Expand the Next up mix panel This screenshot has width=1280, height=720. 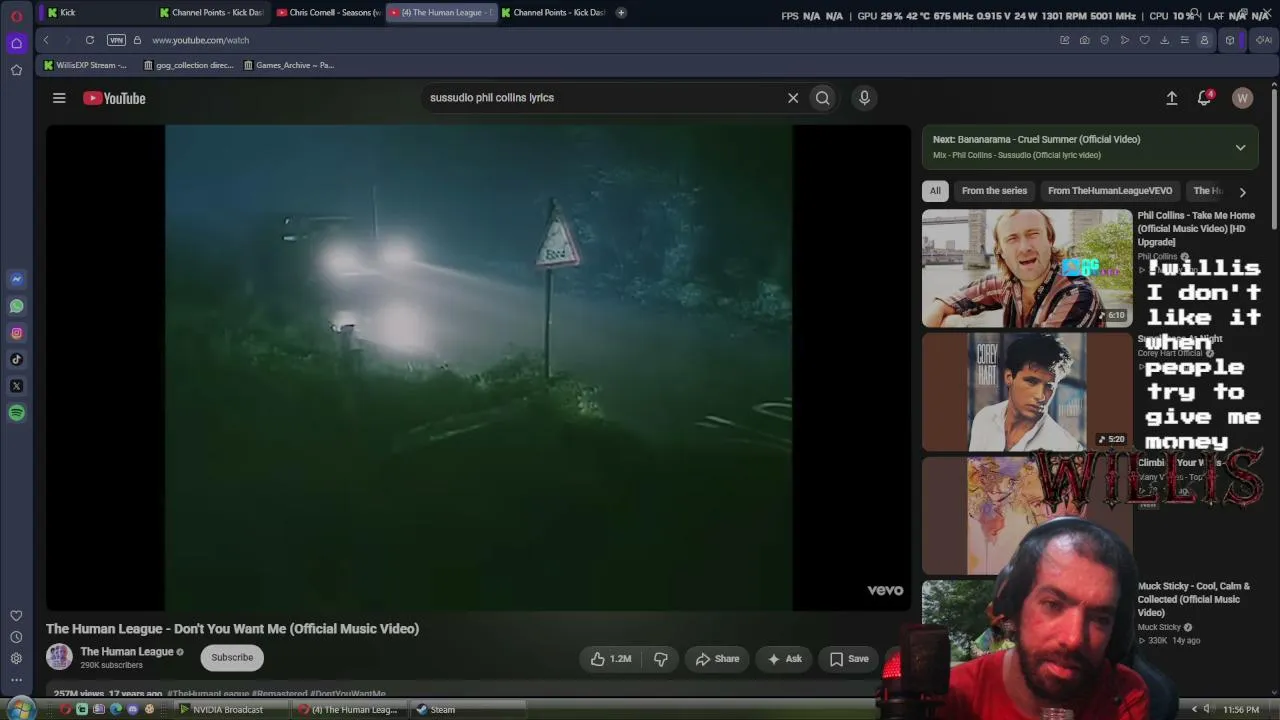point(1240,147)
